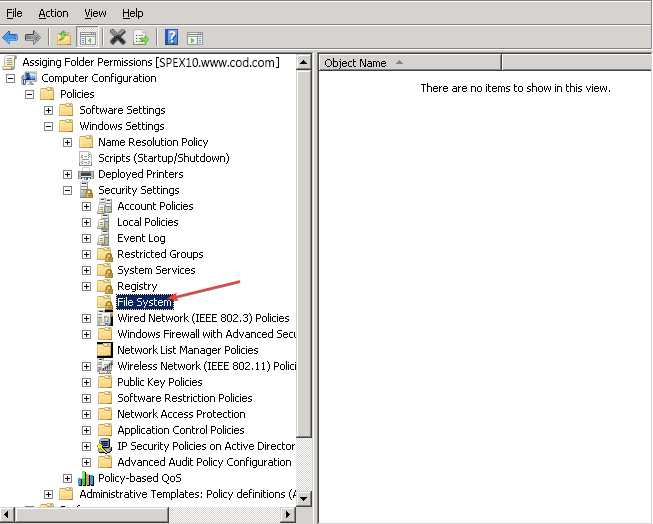Select Event Log tree item
Viewport: 653px width, 524px height.
tap(141, 238)
